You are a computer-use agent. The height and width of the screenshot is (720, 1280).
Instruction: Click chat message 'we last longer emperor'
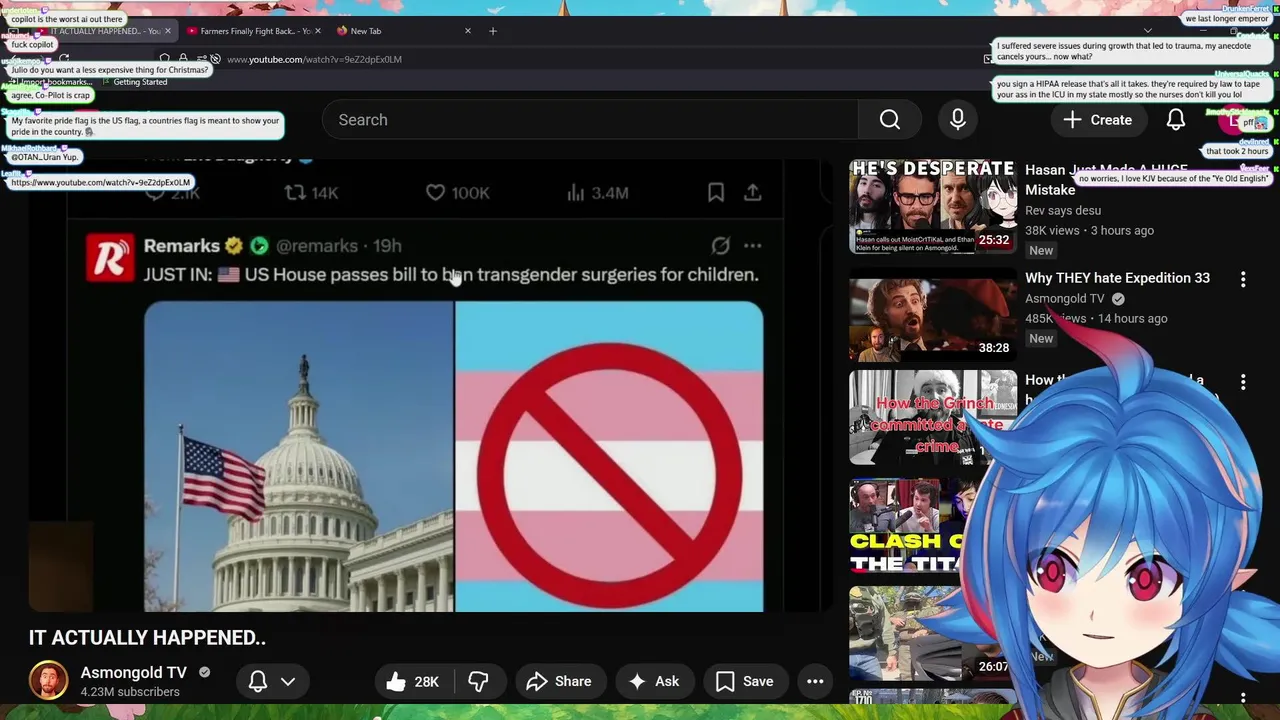[1225, 19]
